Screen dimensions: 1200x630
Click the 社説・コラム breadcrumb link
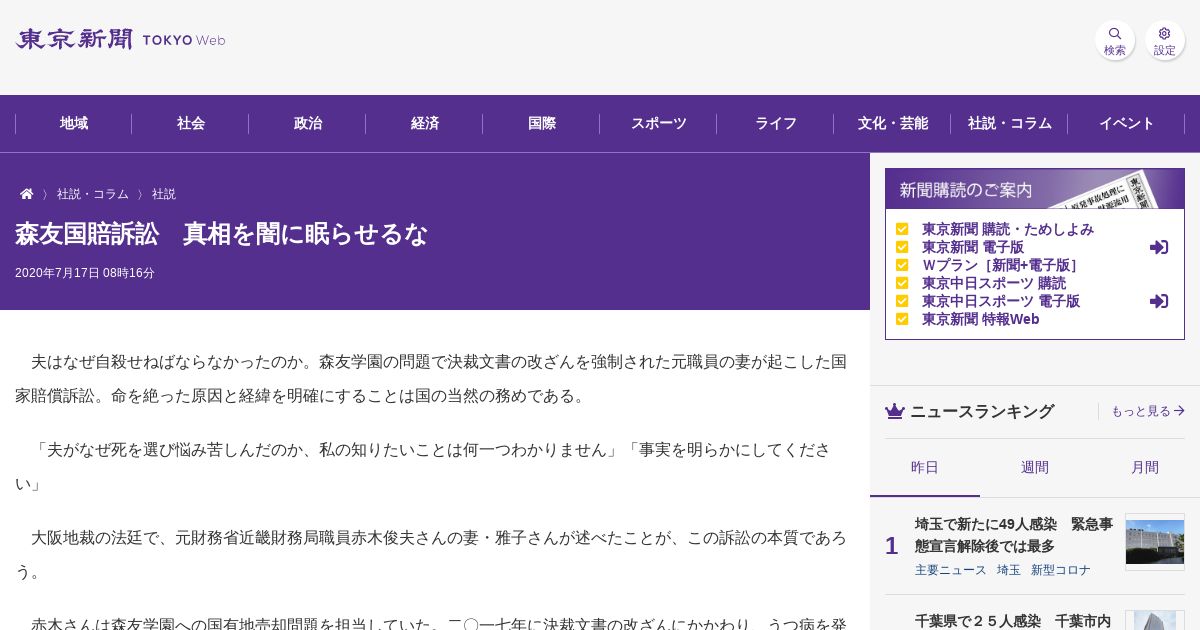[x=93, y=194]
